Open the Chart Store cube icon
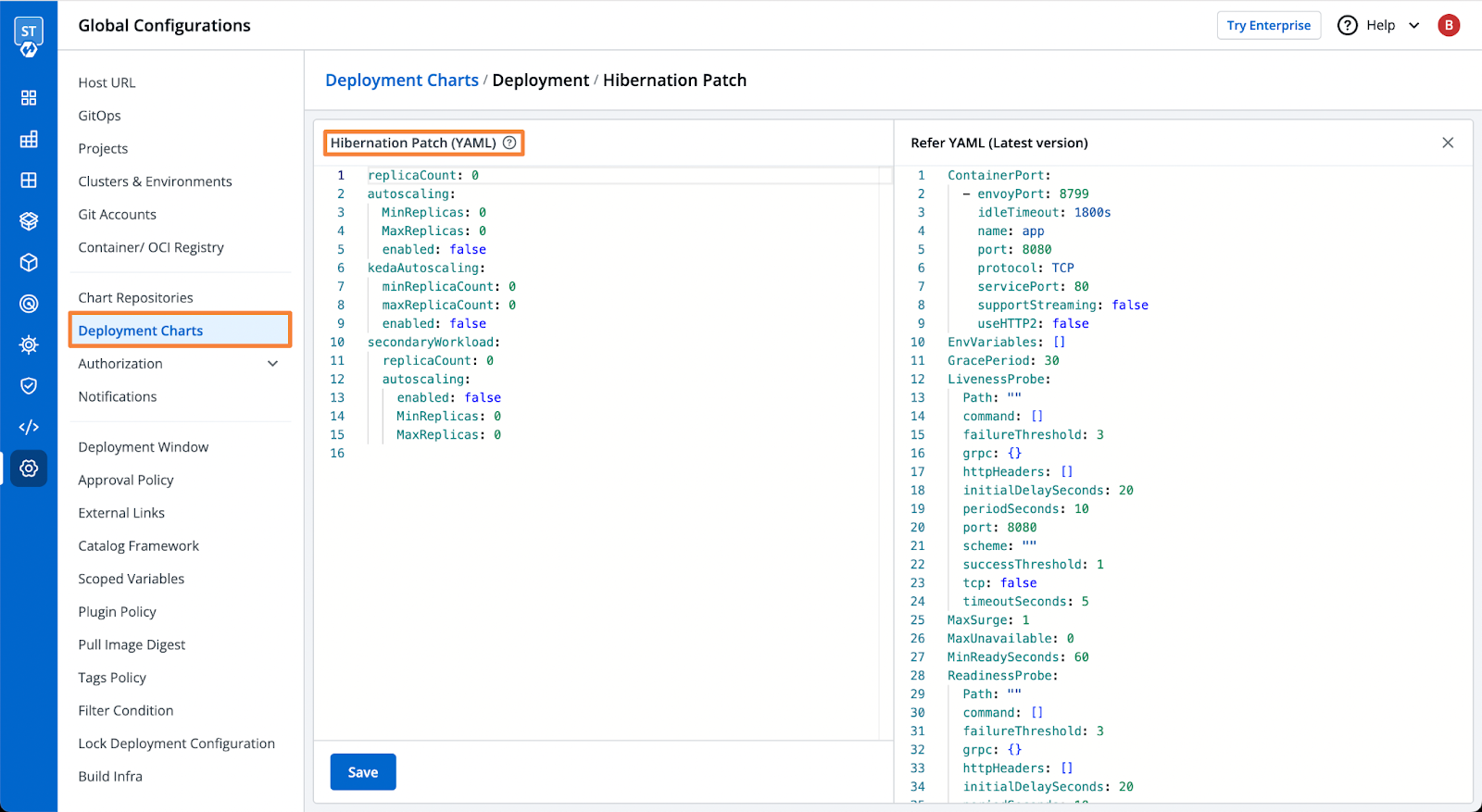1482x812 pixels. pyautogui.click(x=29, y=263)
